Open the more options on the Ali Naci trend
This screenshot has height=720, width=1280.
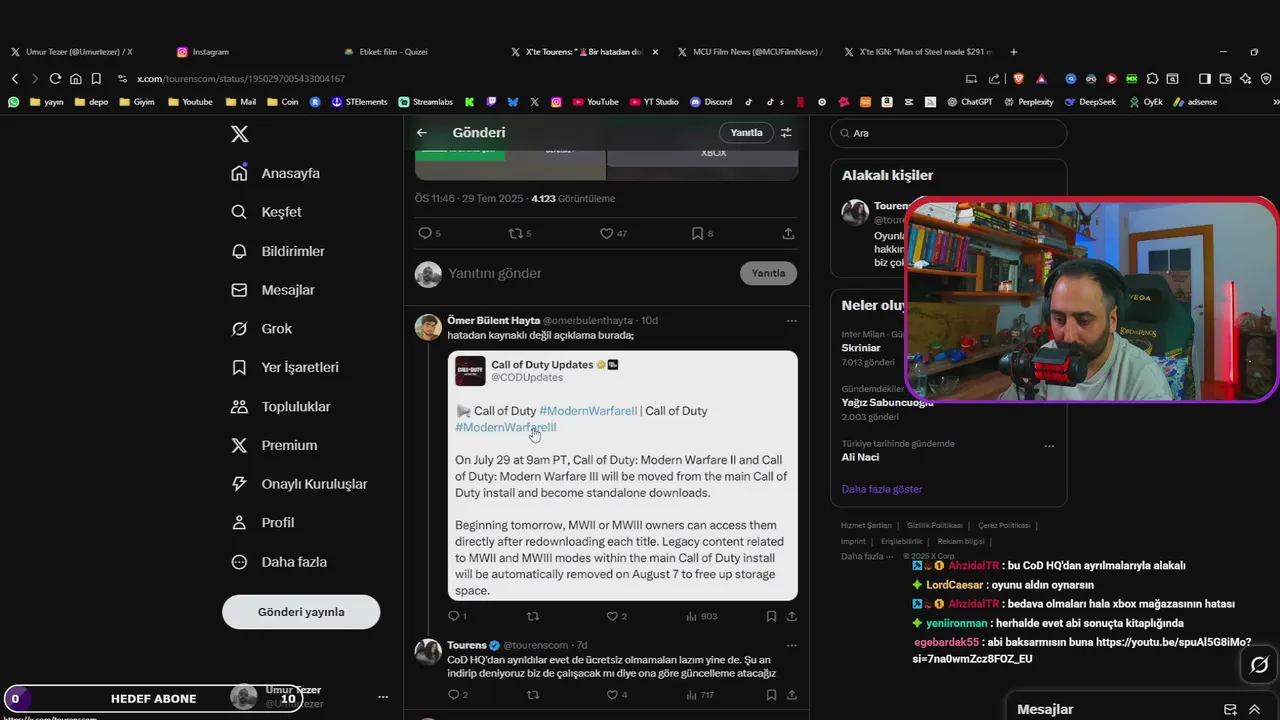pyautogui.click(x=1048, y=446)
